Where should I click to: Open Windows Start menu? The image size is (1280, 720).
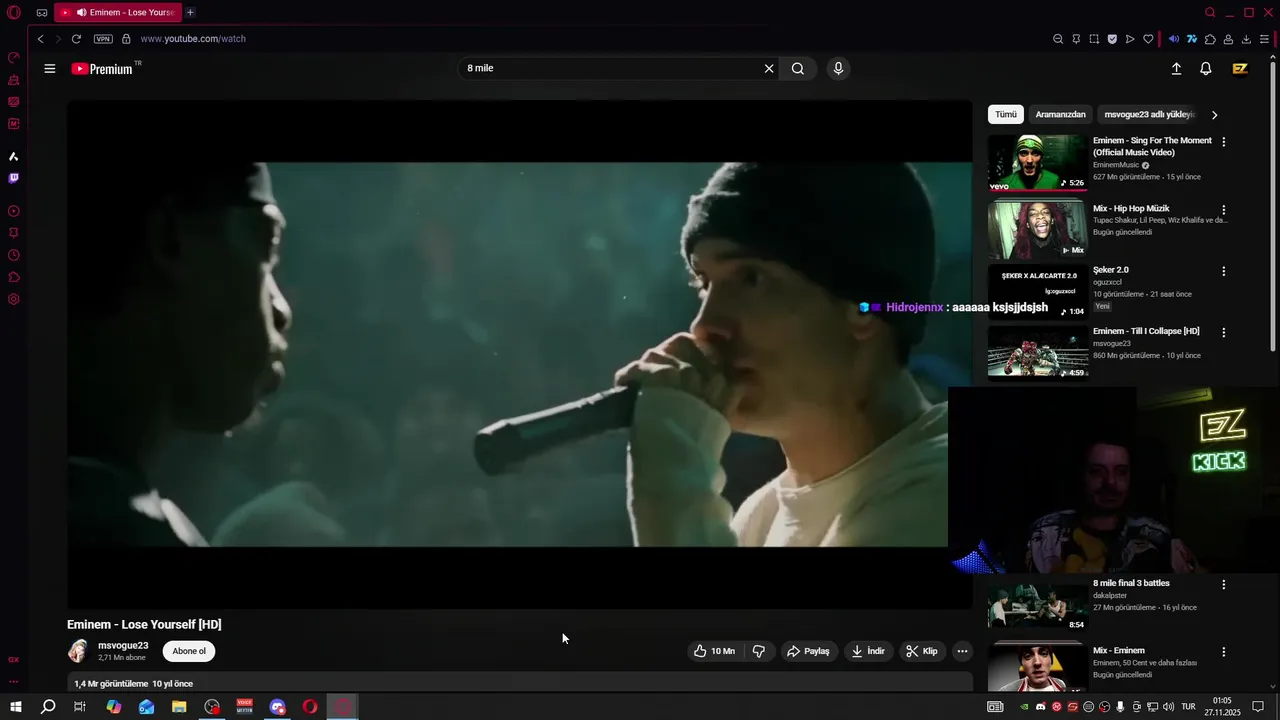point(16,707)
